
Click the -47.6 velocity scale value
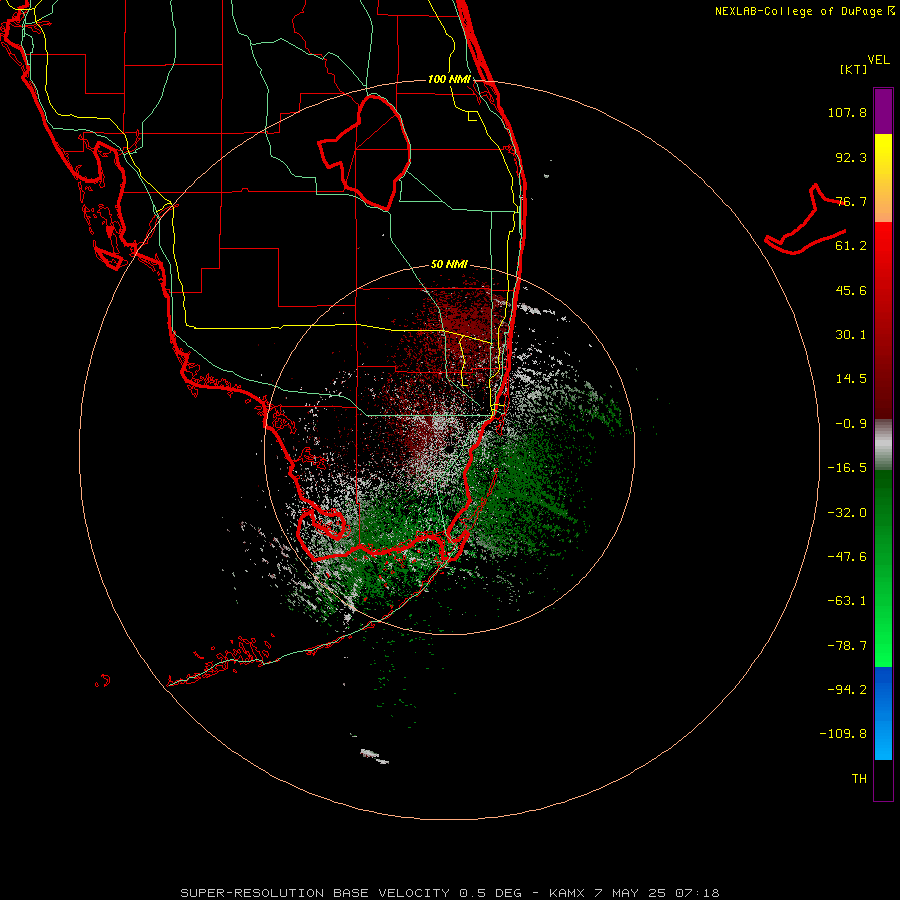point(847,557)
